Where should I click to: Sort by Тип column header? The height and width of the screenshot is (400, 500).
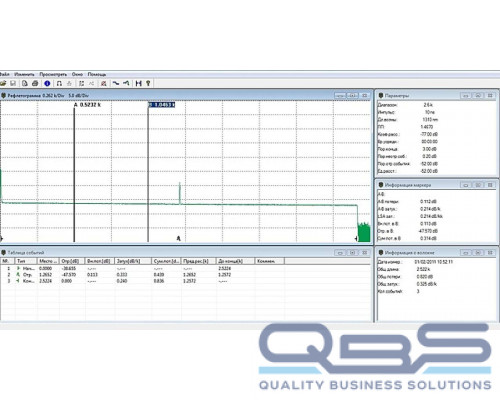tap(26, 261)
